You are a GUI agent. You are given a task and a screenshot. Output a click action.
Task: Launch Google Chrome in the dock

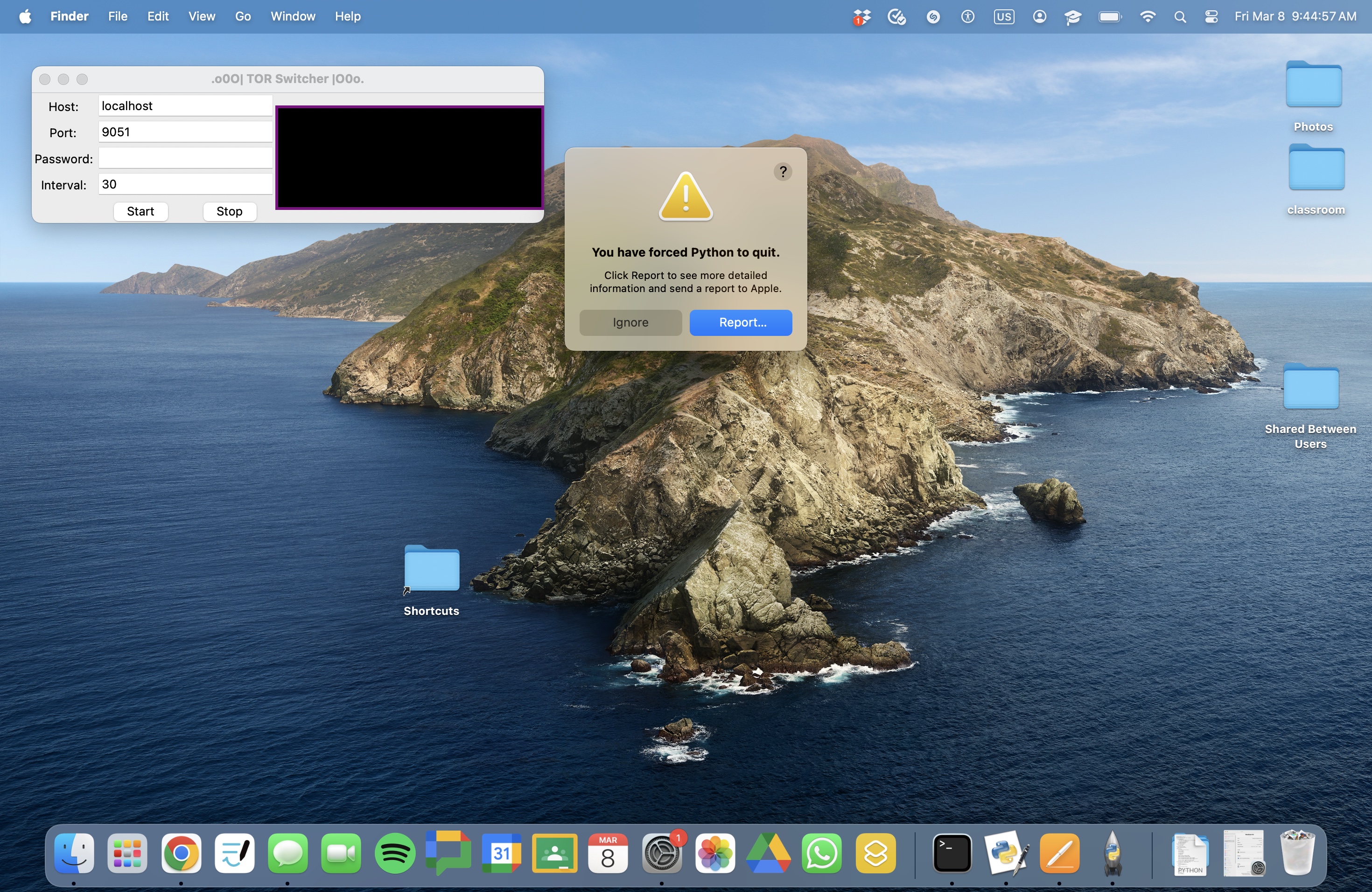pos(181,853)
